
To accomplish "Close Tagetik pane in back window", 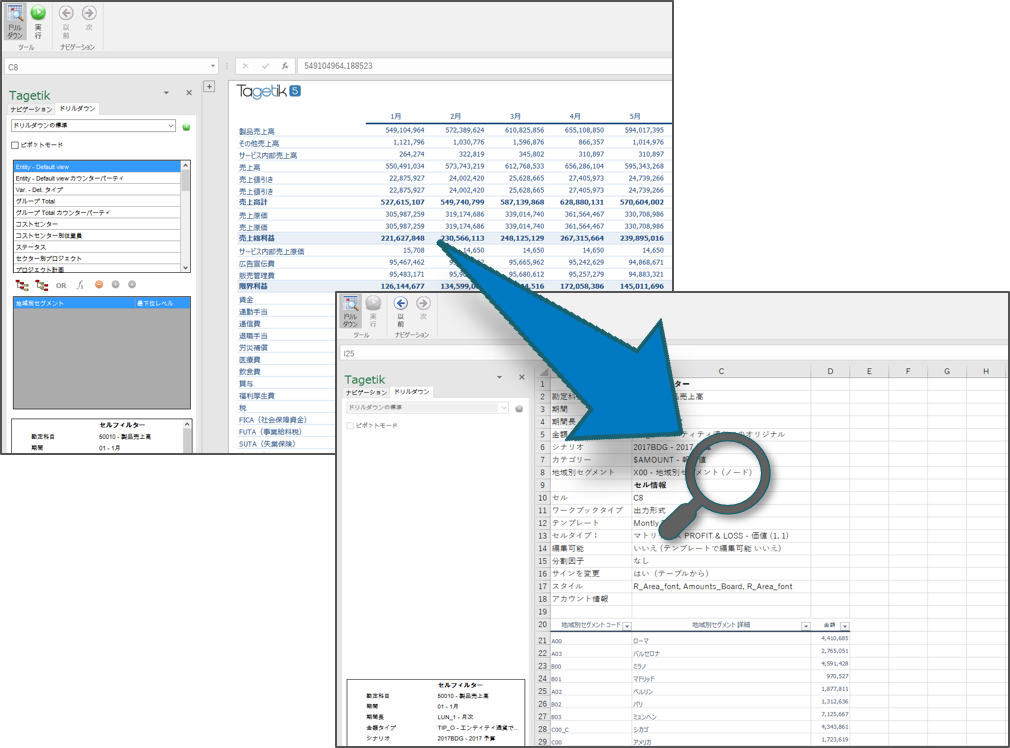I will tap(189, 93).
